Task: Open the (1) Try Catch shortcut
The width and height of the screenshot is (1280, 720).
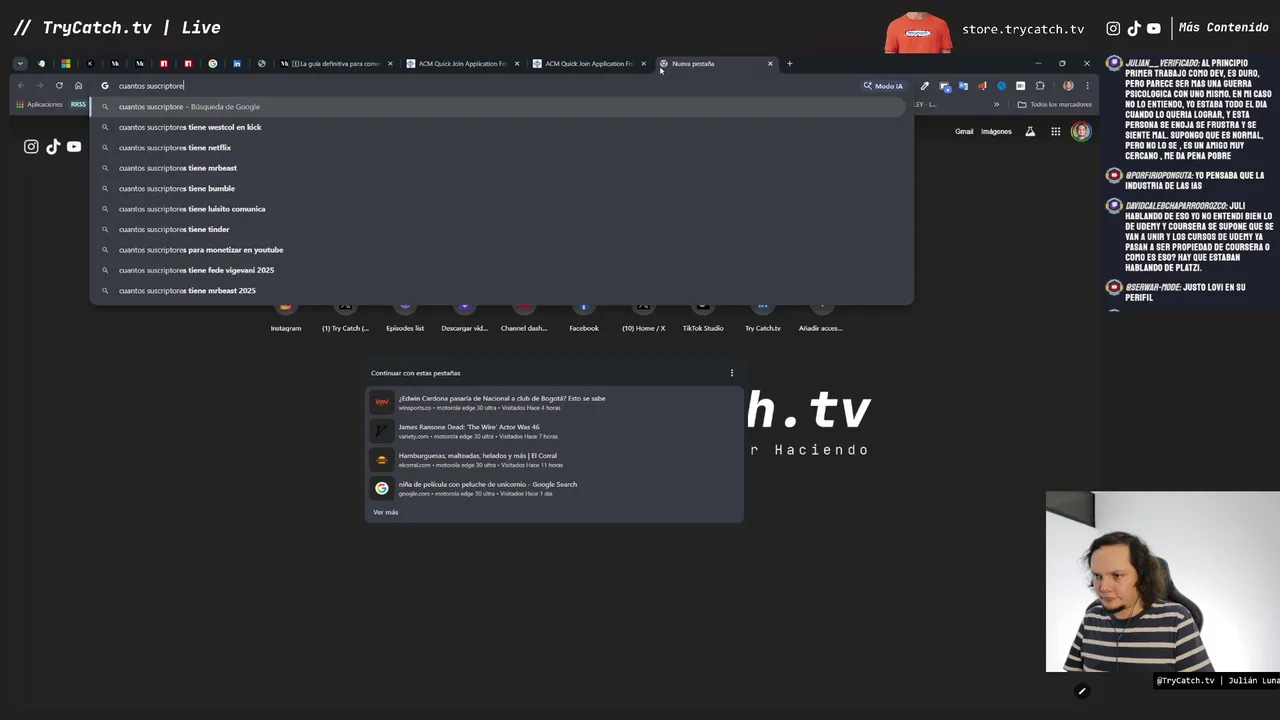Action: tap(345, 317)
